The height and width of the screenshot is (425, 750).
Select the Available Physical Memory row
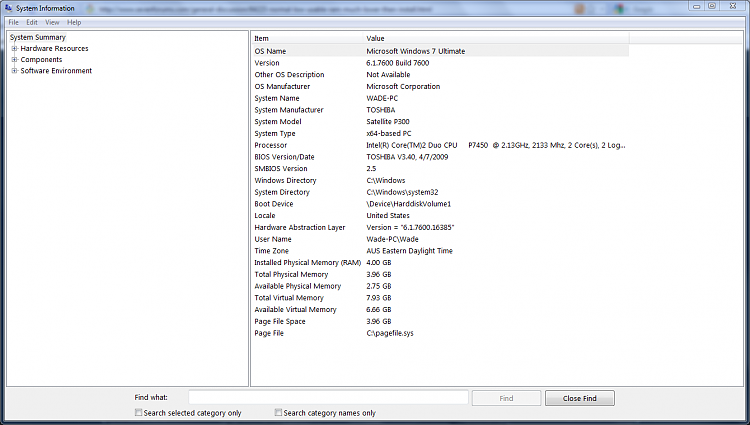[441, 286]
